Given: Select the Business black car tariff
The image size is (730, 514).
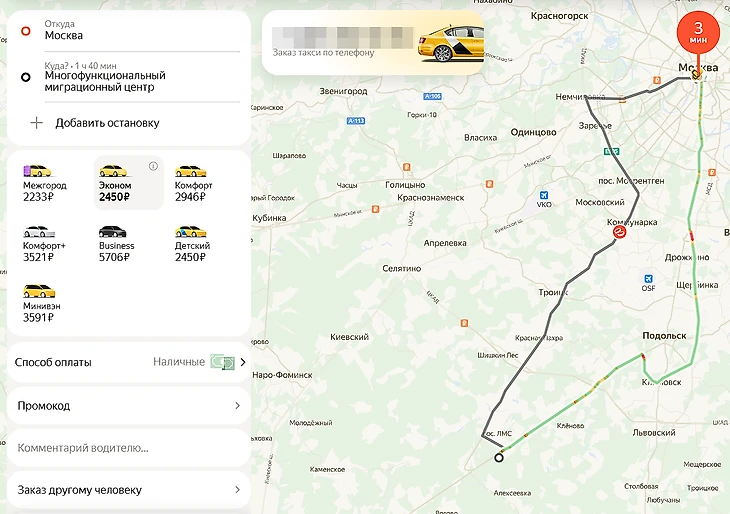Looking at the screenshot, I should tap(113, 231).
